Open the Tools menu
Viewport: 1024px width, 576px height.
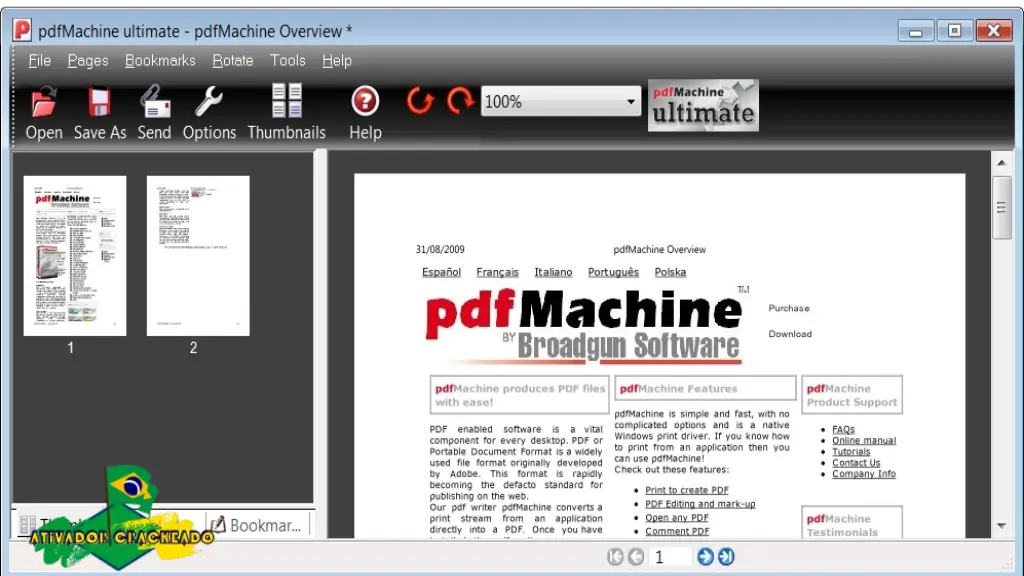287,61
